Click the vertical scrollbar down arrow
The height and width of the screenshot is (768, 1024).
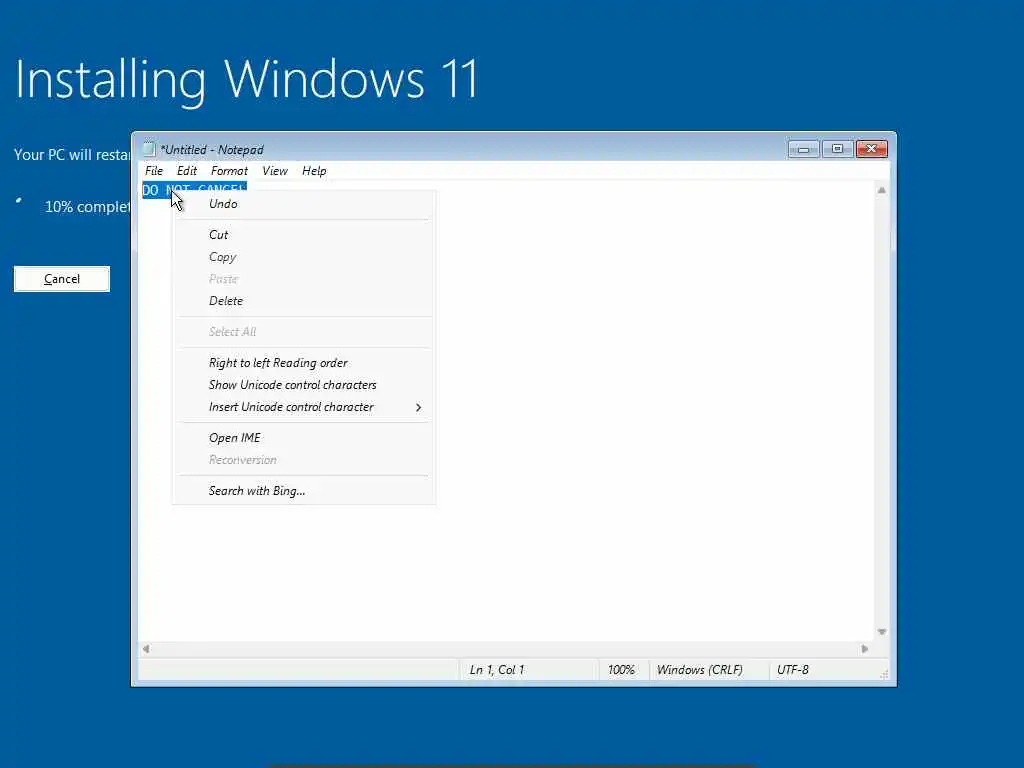click(882, 632)
